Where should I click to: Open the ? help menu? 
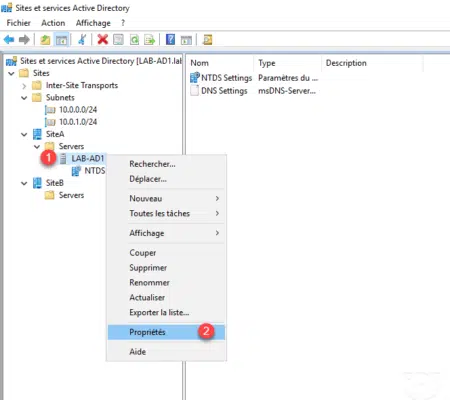(x=123, y=23)
